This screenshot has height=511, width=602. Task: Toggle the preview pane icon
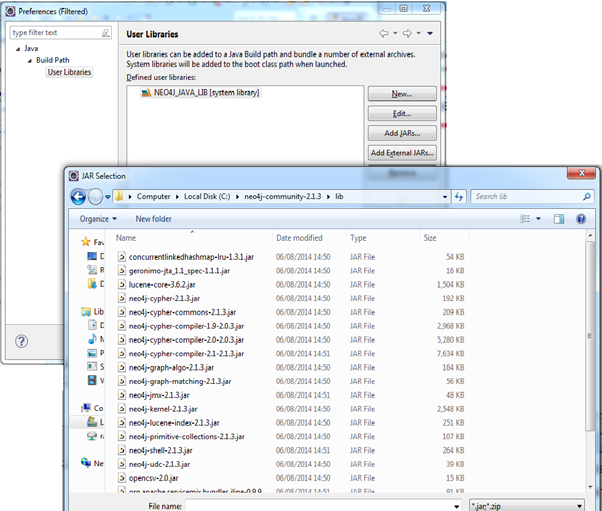pyautogui.click(x=559, y=219)
